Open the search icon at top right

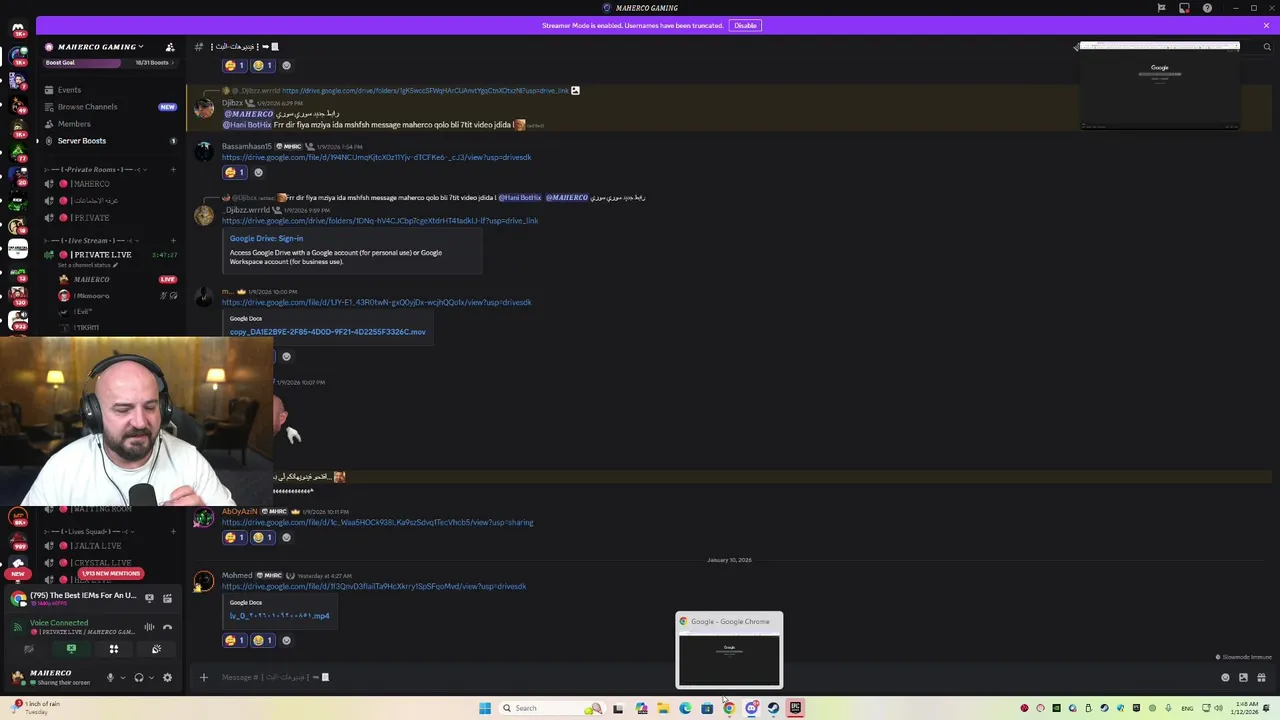1267,47
